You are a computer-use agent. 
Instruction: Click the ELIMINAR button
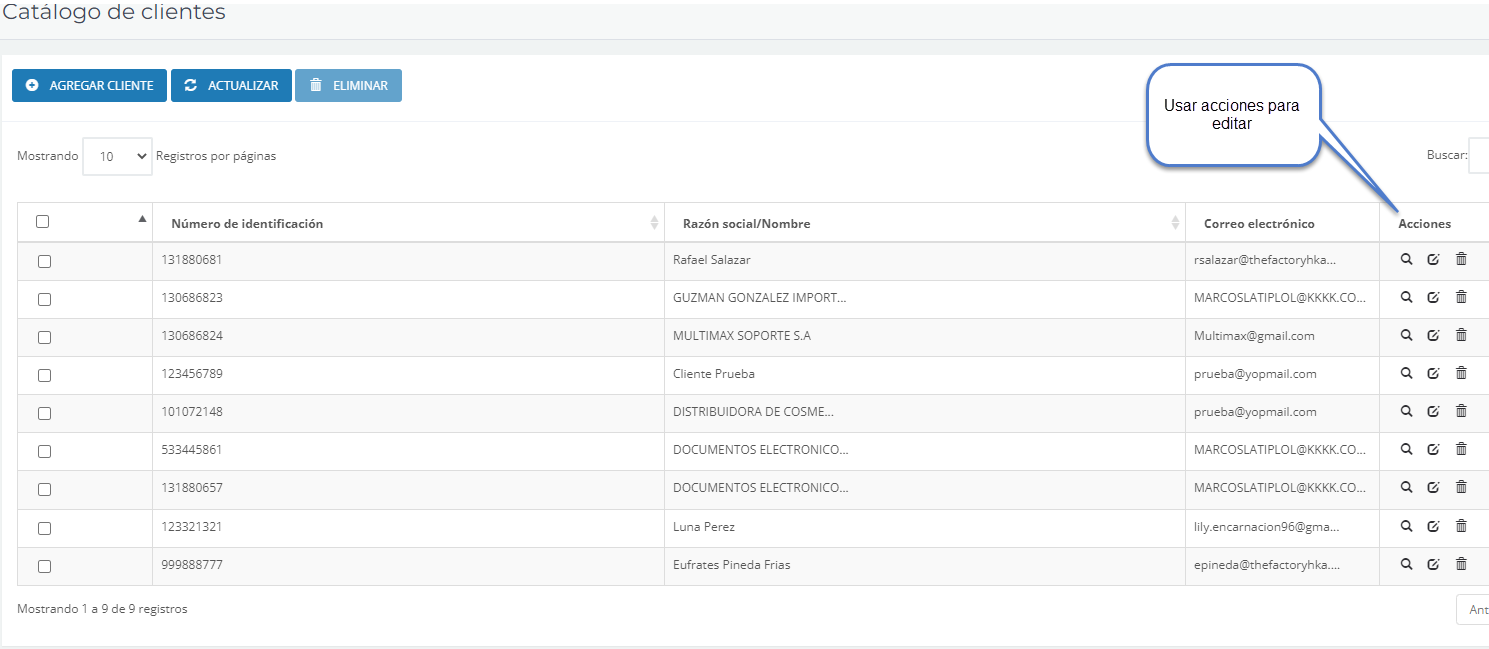[x=348, y=86]
